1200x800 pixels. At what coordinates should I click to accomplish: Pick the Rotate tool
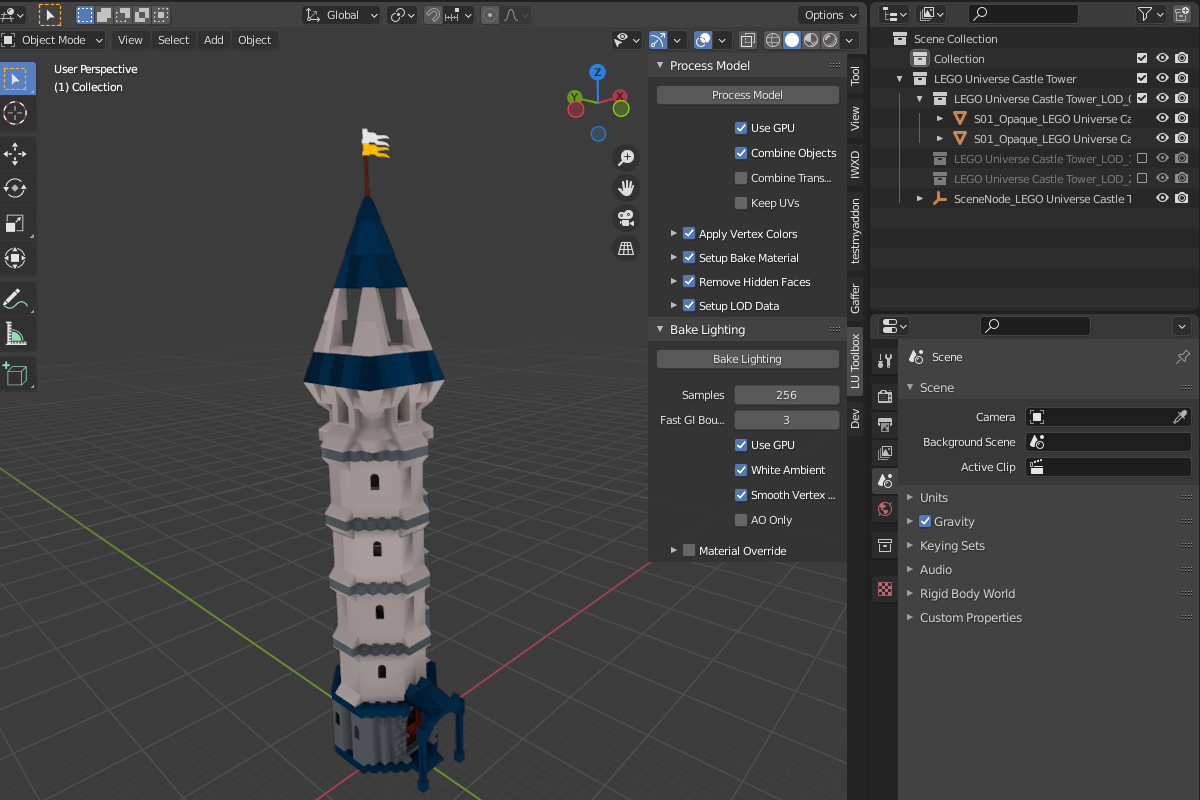(x=16, y=188)
